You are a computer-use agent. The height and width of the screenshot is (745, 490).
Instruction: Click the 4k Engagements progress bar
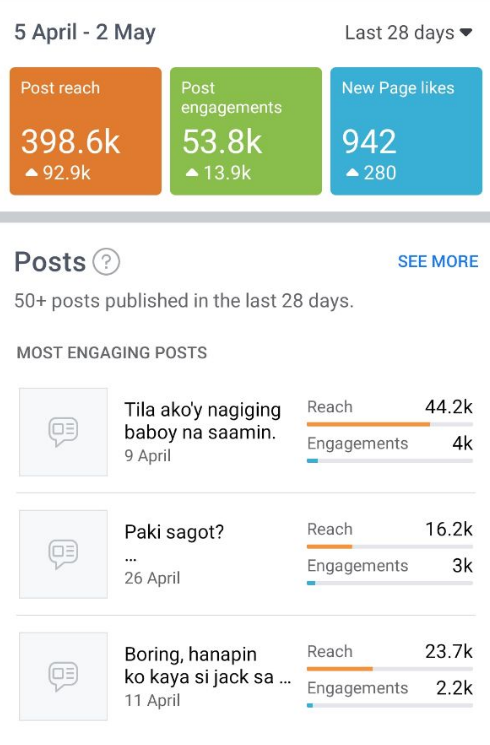click(390, 460)
